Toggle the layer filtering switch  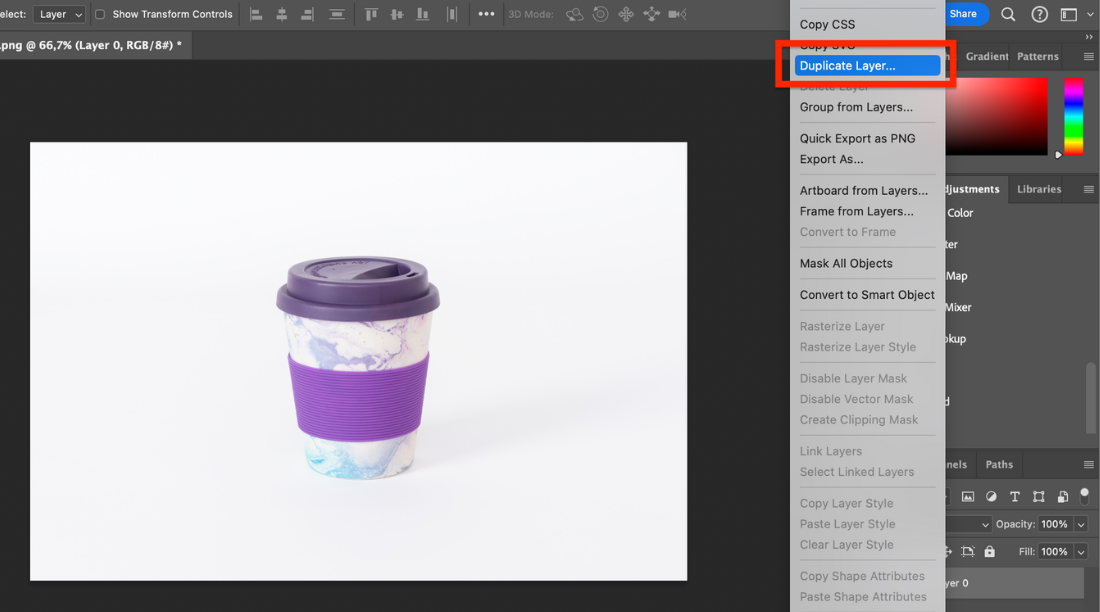coord(1085,496)
